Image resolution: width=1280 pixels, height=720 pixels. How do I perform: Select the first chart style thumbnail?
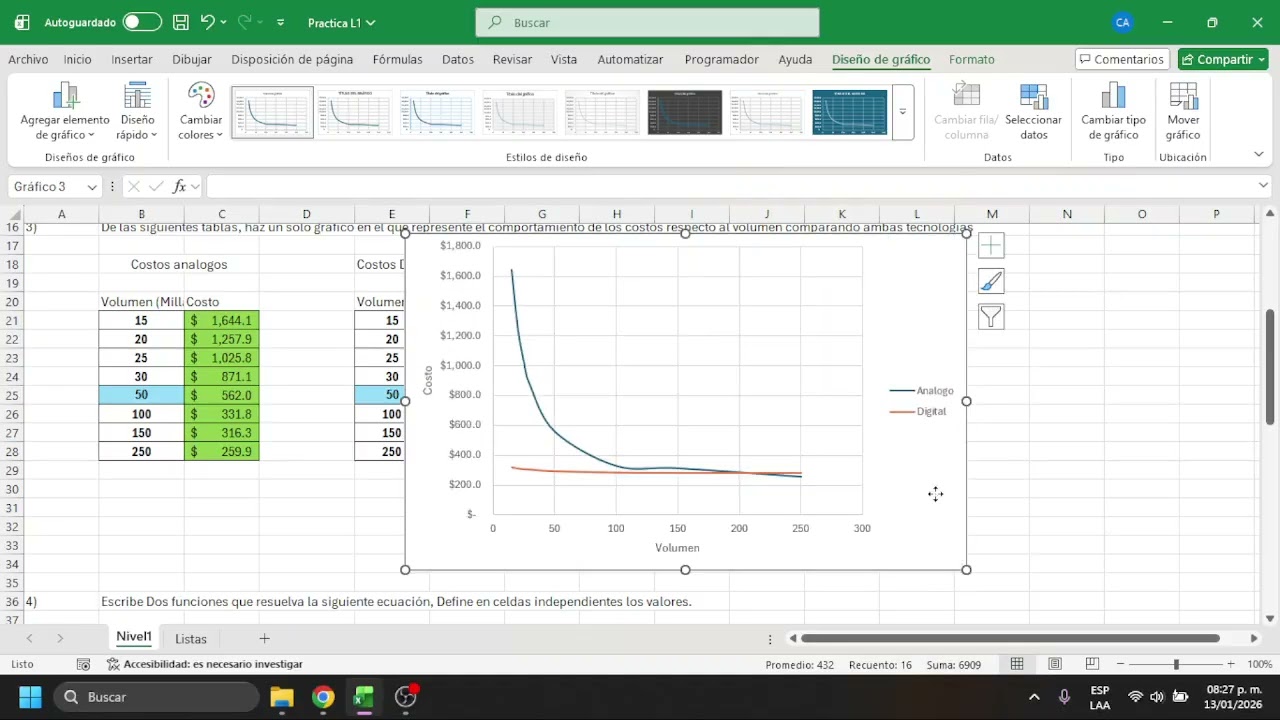272,113
